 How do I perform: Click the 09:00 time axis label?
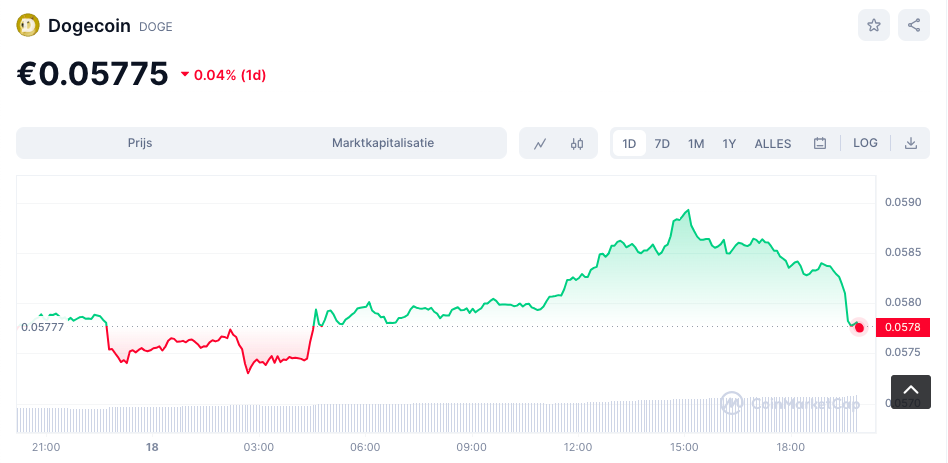[x=472, y=448]
